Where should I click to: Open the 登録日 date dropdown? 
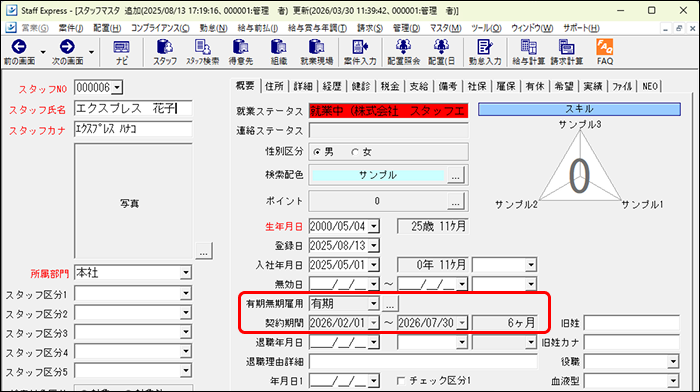pos(374,246)
